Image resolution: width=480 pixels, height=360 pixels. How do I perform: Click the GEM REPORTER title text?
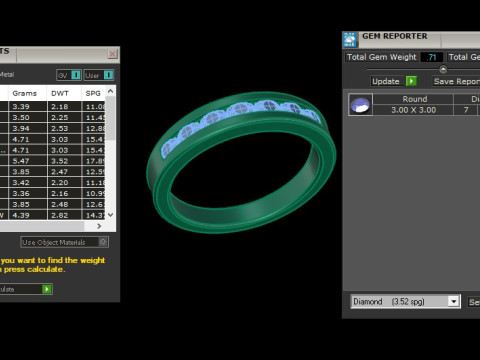395,36
